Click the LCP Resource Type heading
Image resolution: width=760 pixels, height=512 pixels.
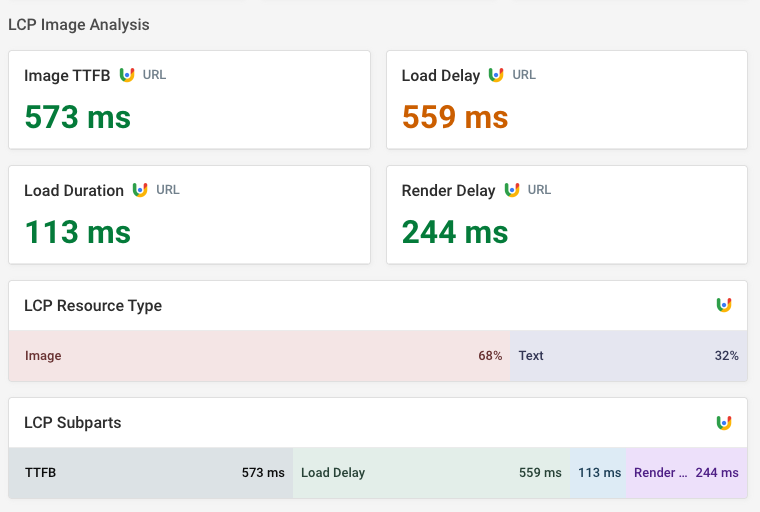(93, 306)
